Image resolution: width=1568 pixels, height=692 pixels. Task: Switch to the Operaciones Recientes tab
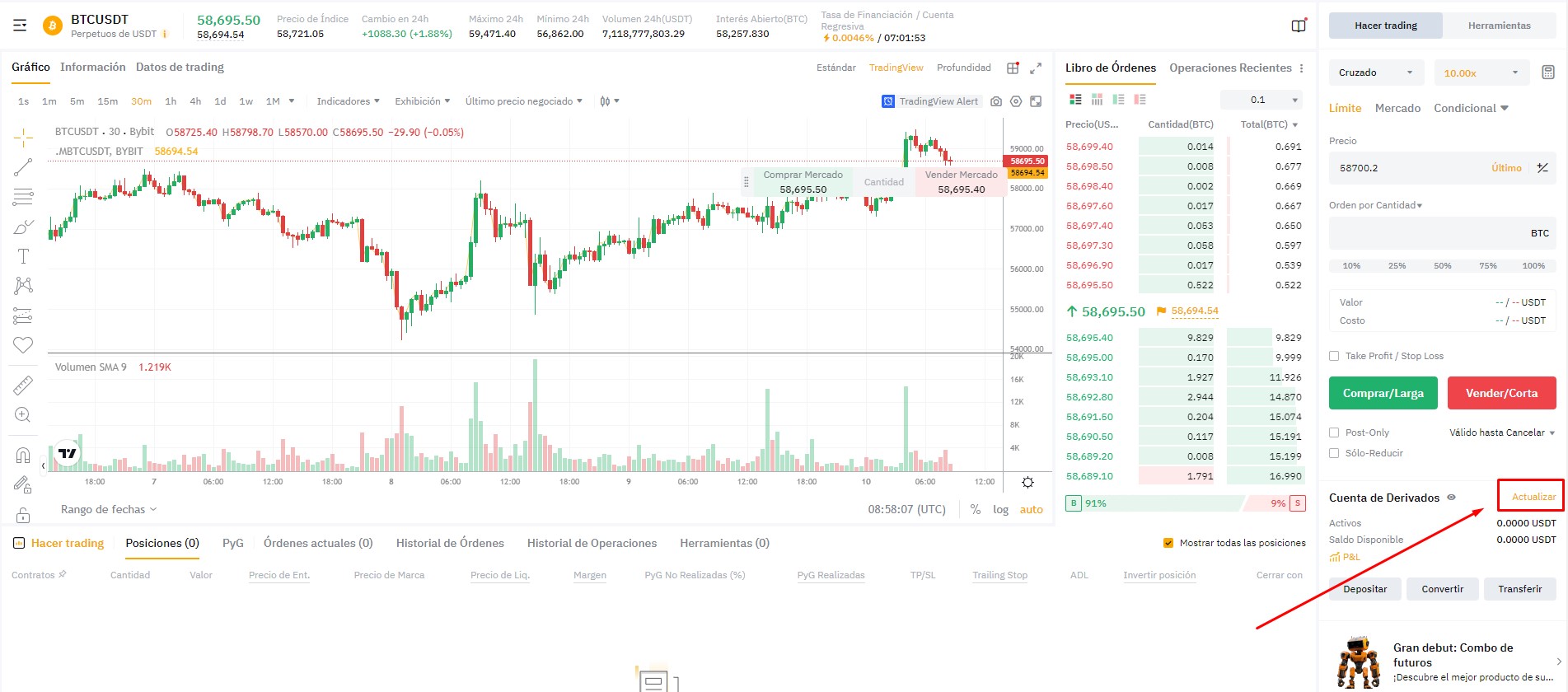point(1229,68)
